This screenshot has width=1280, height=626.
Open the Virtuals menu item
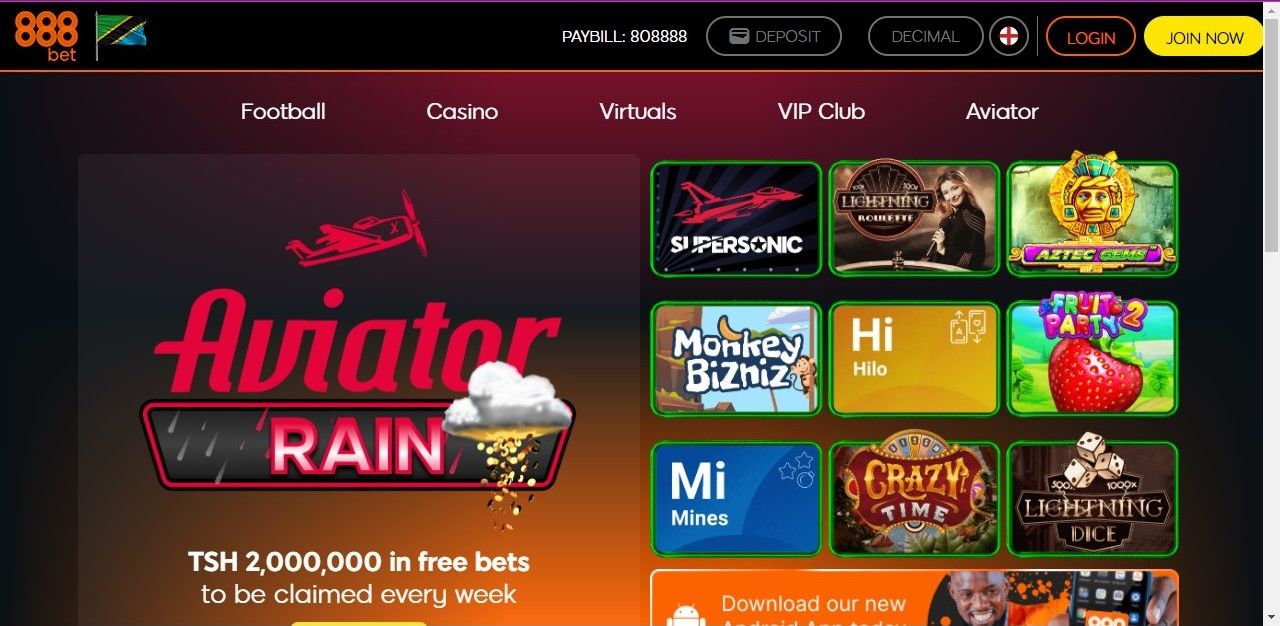tap(638, 112)
